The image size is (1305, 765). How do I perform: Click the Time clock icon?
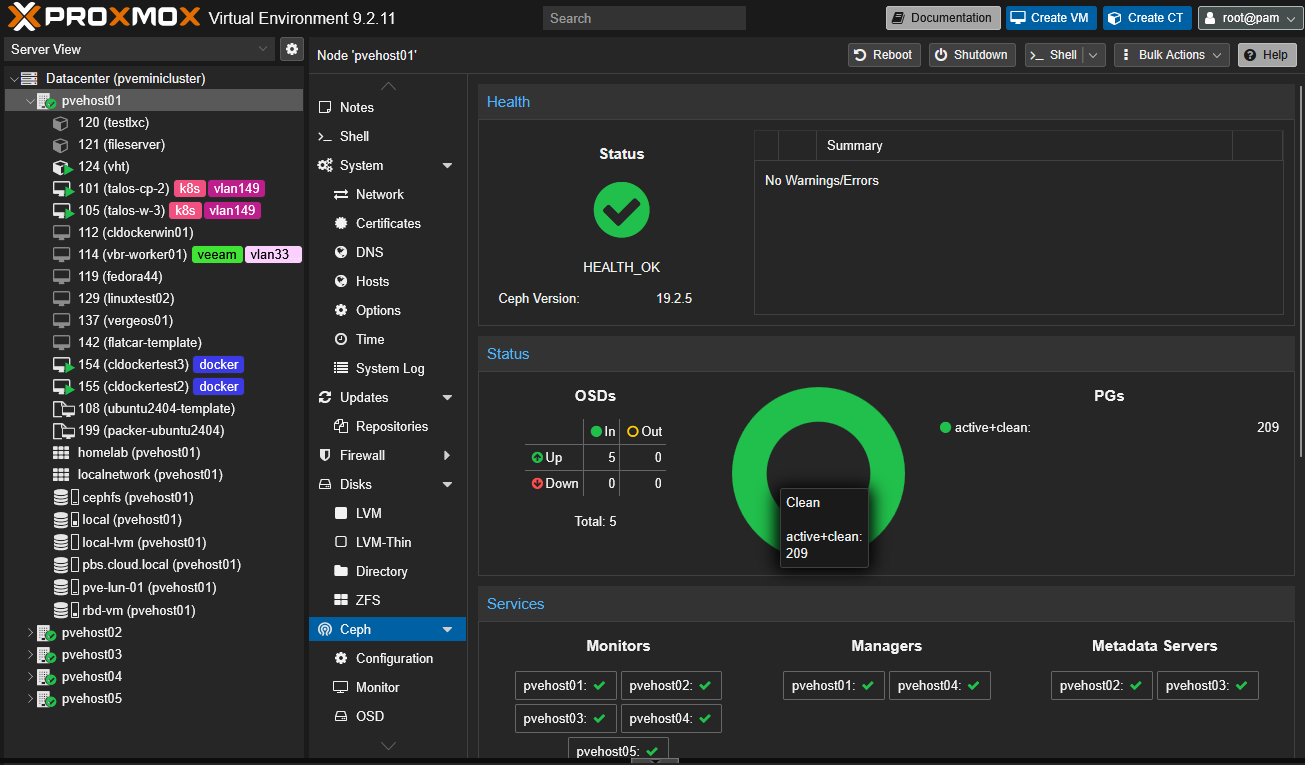[x=341, y=339]
